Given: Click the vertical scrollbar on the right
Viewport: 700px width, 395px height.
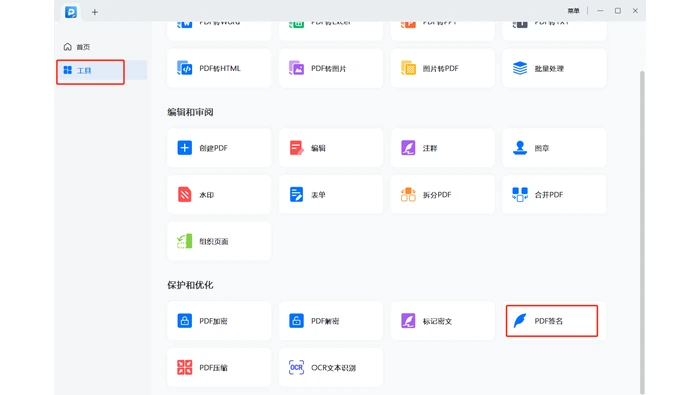Looking at the screenshot, I should 642,232.
